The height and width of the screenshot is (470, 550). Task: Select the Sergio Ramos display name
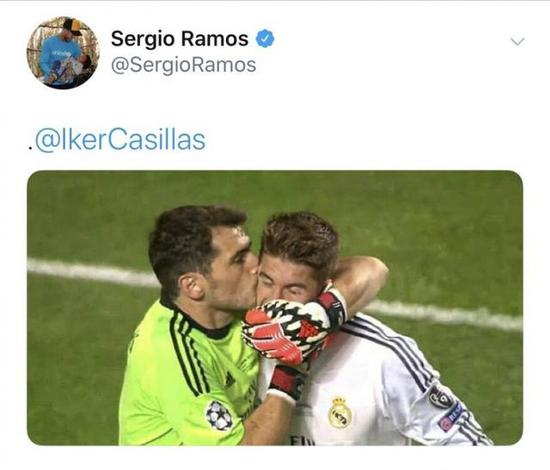pyautogui.click(x=180, y=39)
